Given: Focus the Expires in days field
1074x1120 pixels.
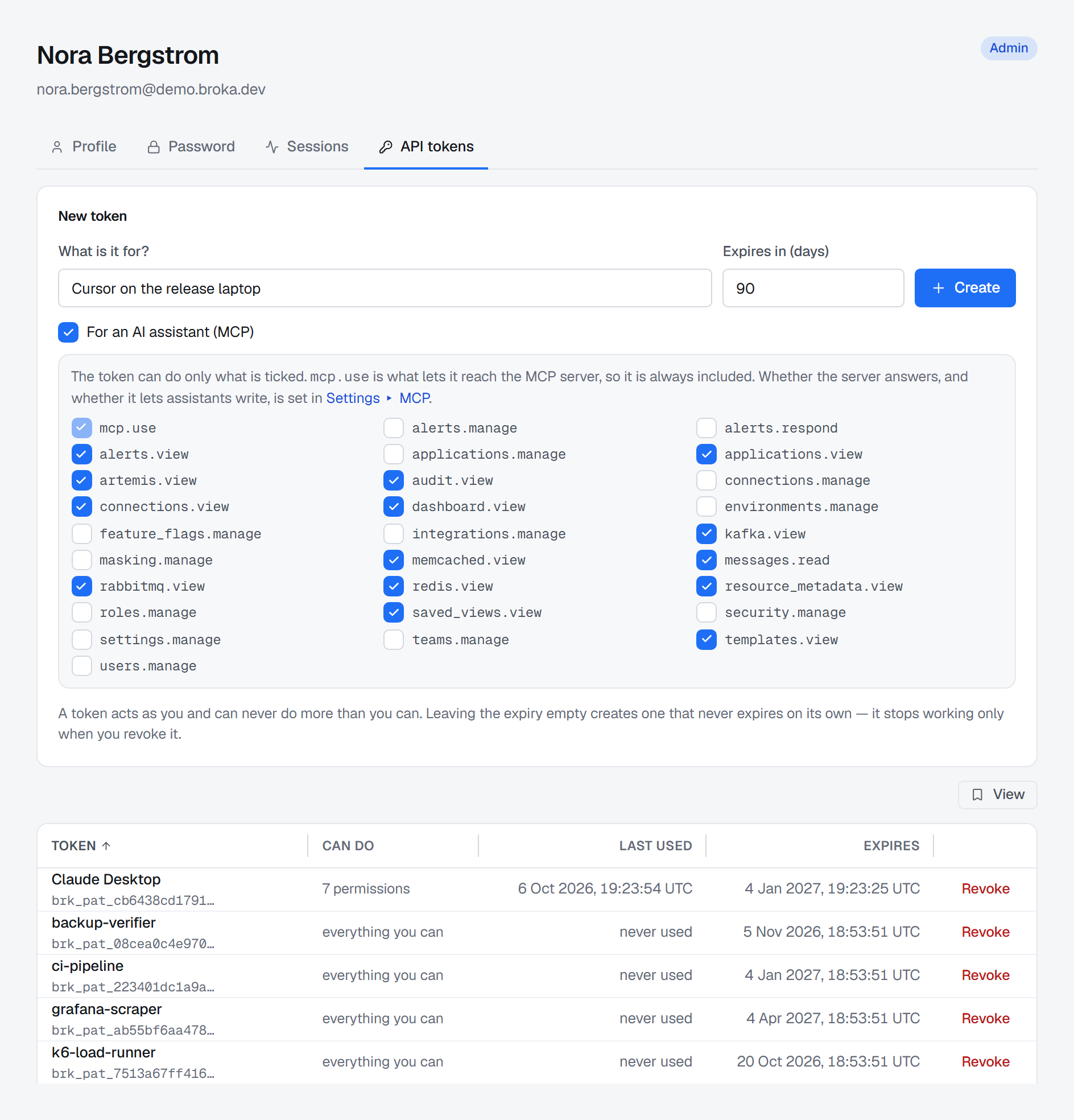Looking at the screenshot, I should (x=813, y=288).
